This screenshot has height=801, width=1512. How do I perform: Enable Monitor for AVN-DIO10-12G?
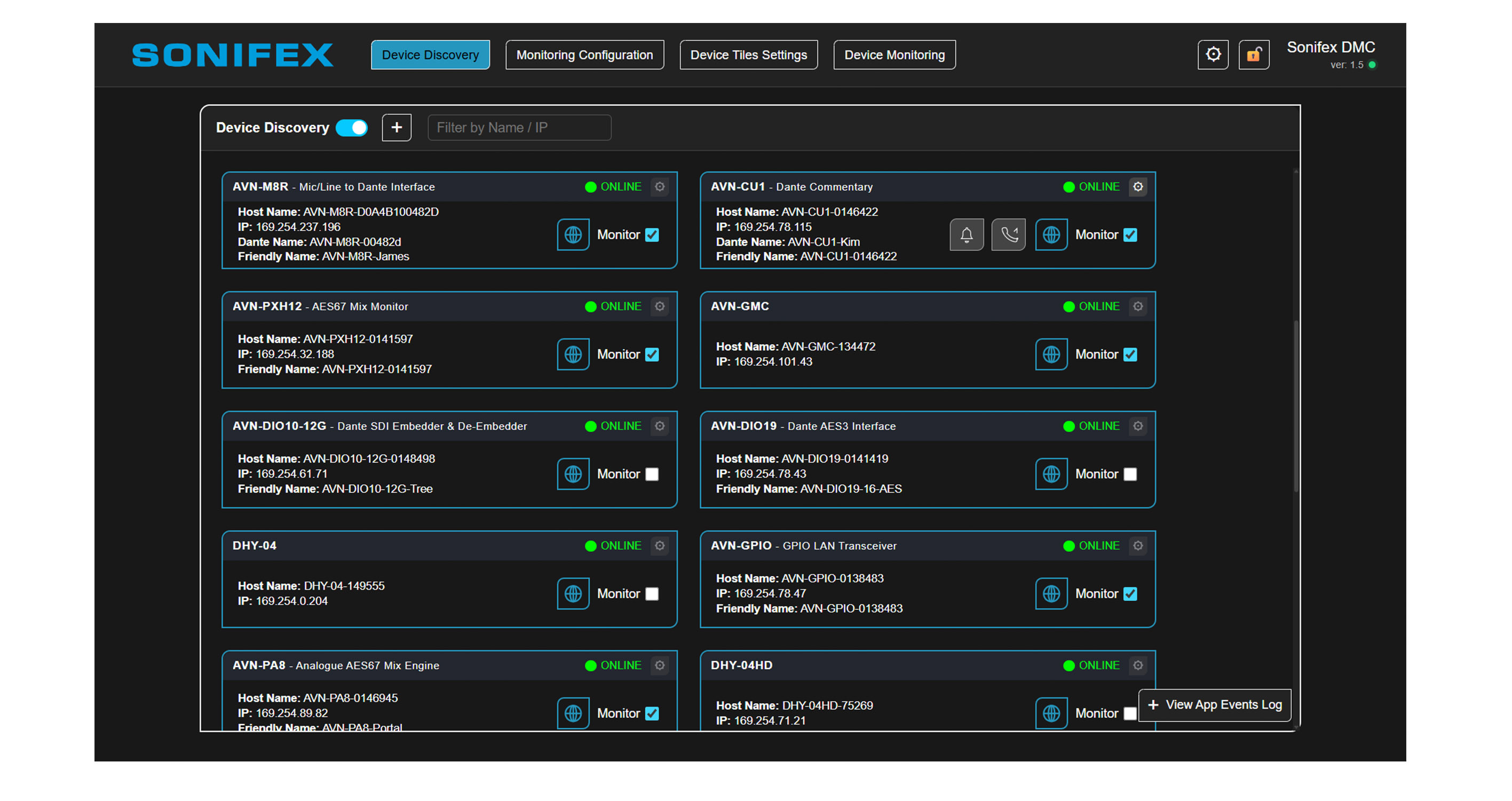(x=652, y=475)
